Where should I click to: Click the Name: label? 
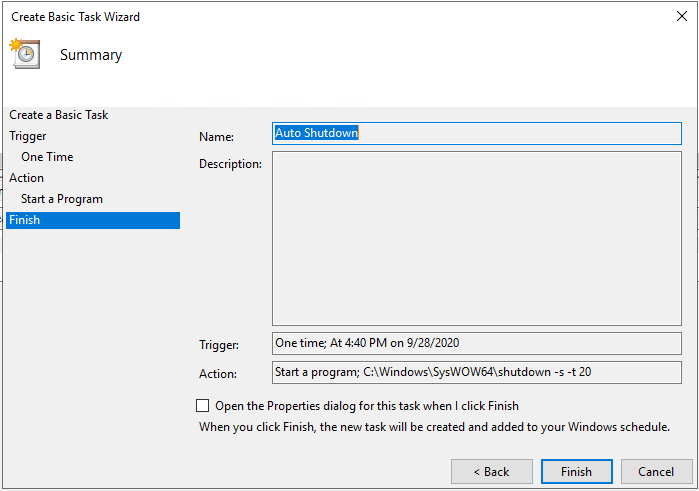(216, 136)
